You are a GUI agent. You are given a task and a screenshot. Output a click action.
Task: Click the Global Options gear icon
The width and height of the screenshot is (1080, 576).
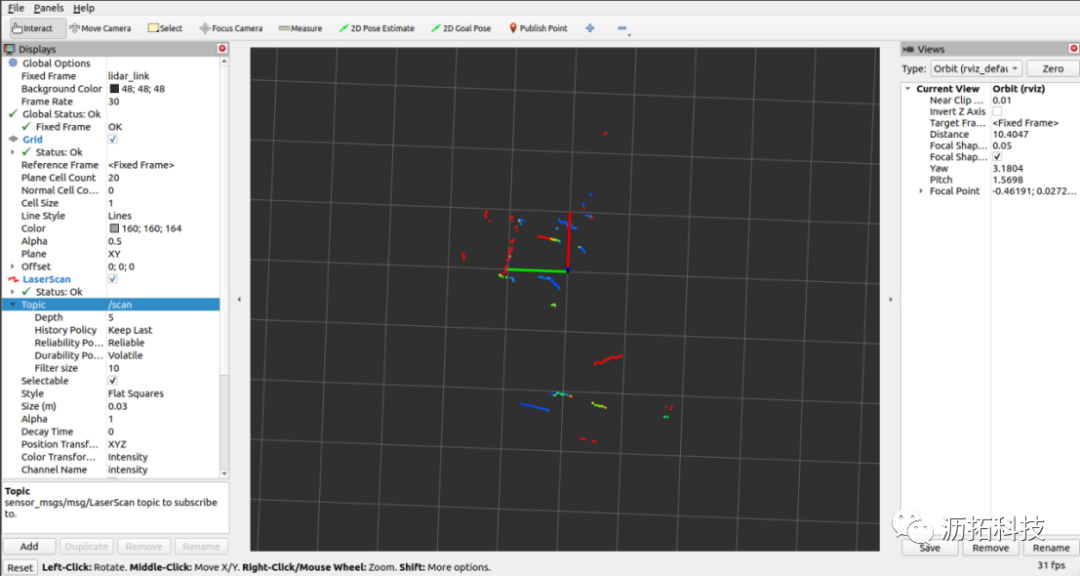coord(12,63)
